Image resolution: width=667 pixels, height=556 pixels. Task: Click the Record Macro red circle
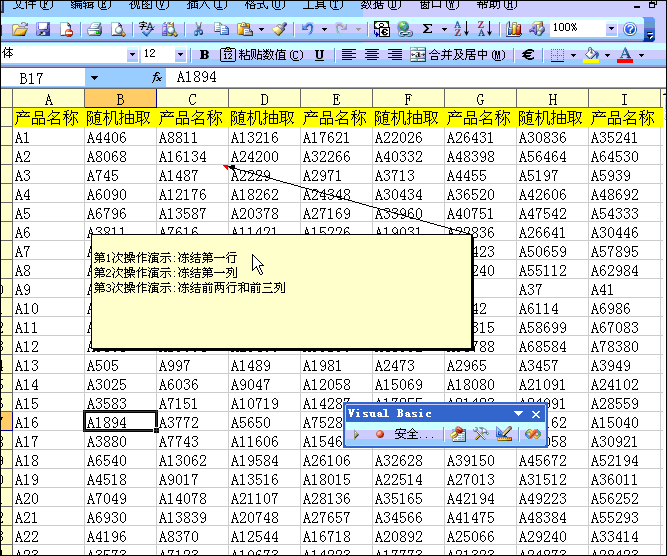[x=380, y=435]
